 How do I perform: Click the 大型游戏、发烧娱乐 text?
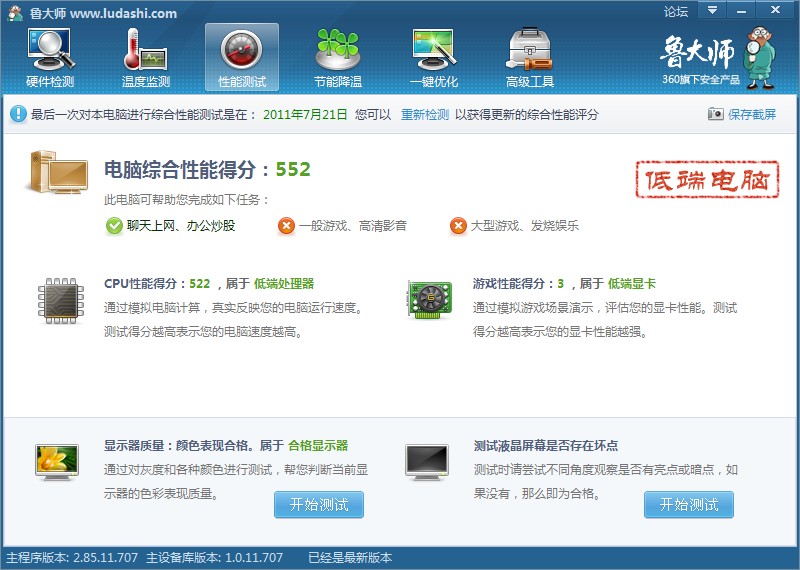coord(524,226)
